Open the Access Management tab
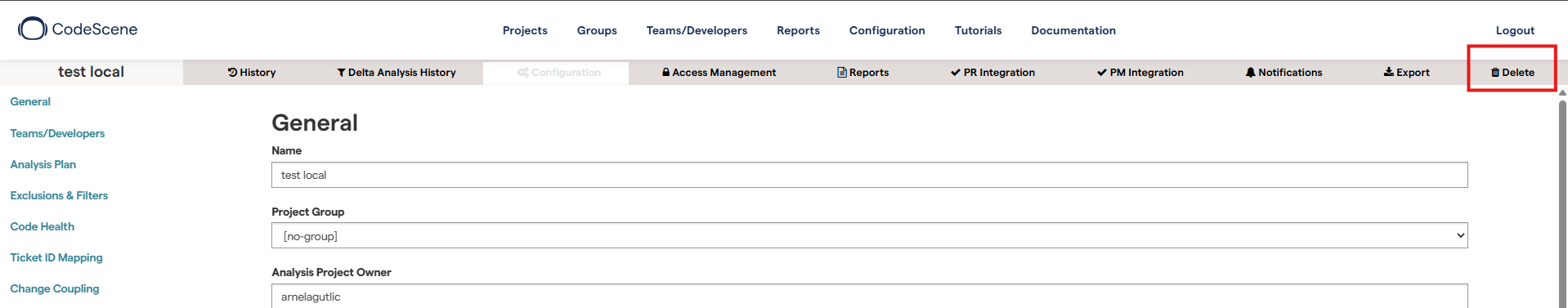 click(719, 73)
